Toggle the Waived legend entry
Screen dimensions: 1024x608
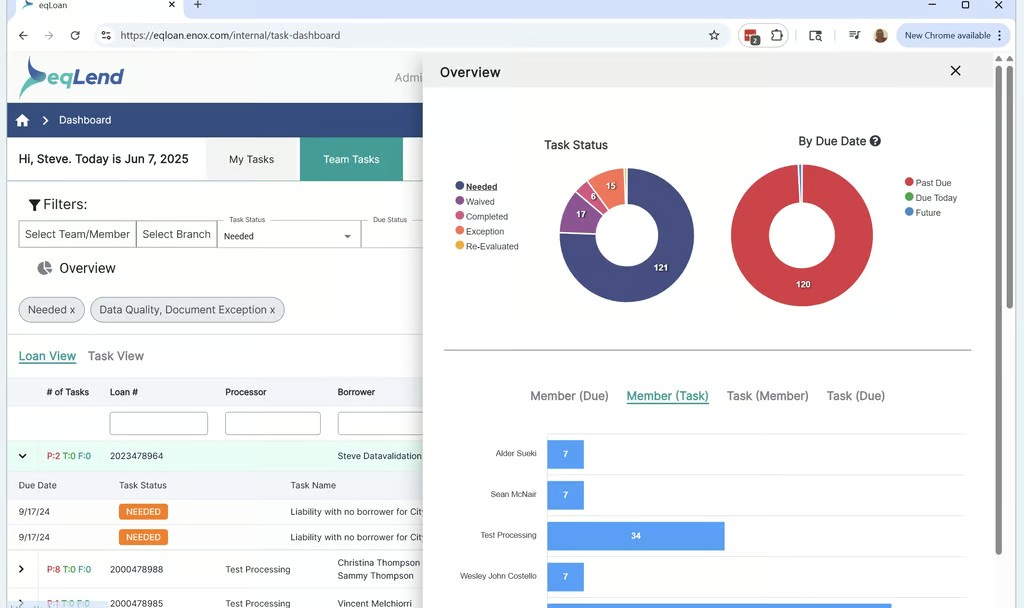click(x=475, y=201)
